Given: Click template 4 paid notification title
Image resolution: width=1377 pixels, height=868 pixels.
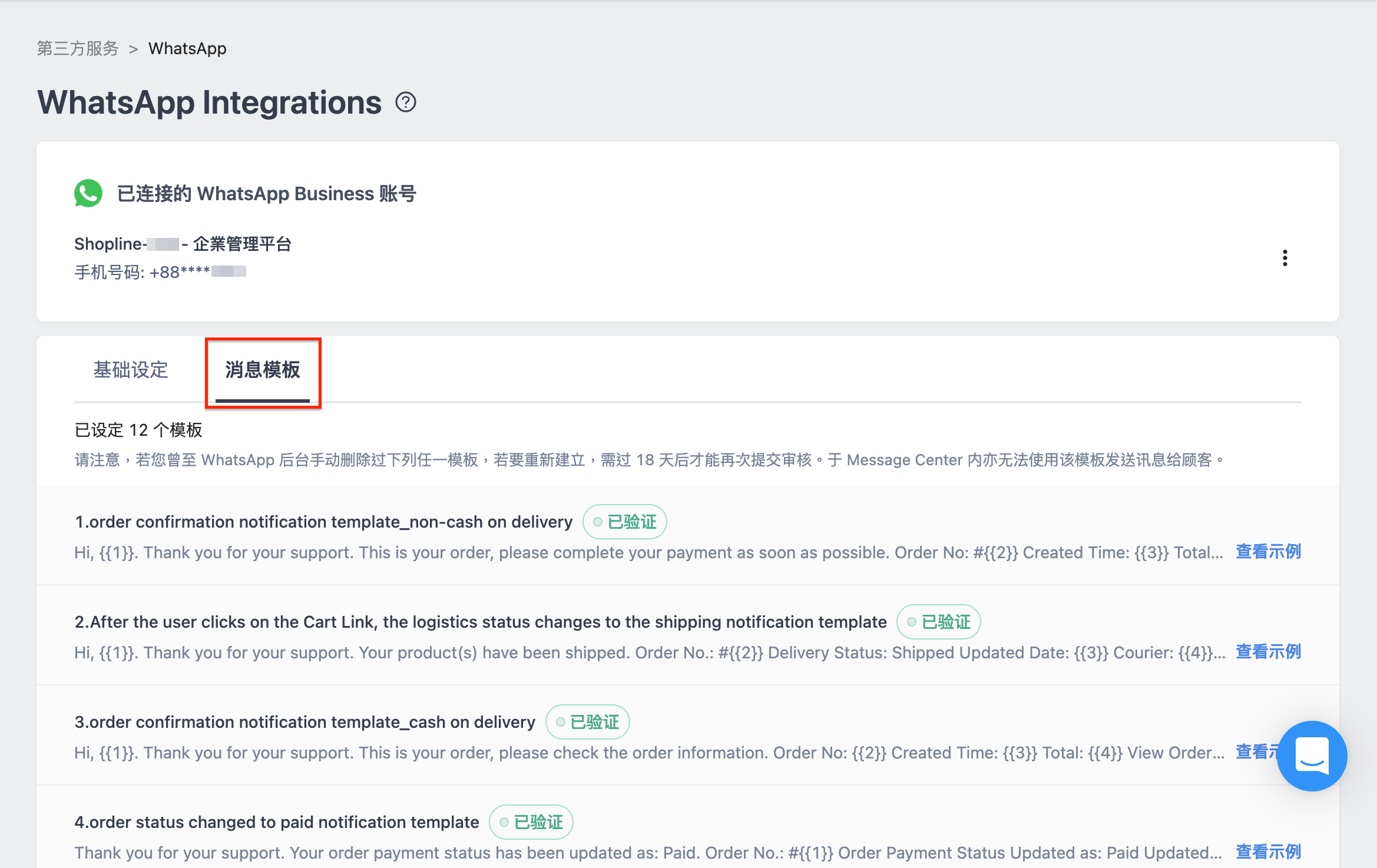Looking at the screenshot, I should tap(277, 822).
